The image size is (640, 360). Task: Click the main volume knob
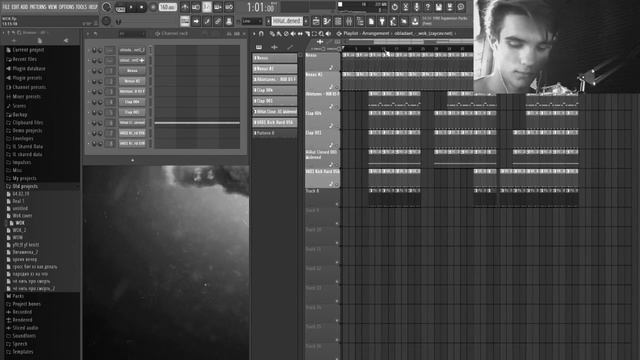[106, 7]
